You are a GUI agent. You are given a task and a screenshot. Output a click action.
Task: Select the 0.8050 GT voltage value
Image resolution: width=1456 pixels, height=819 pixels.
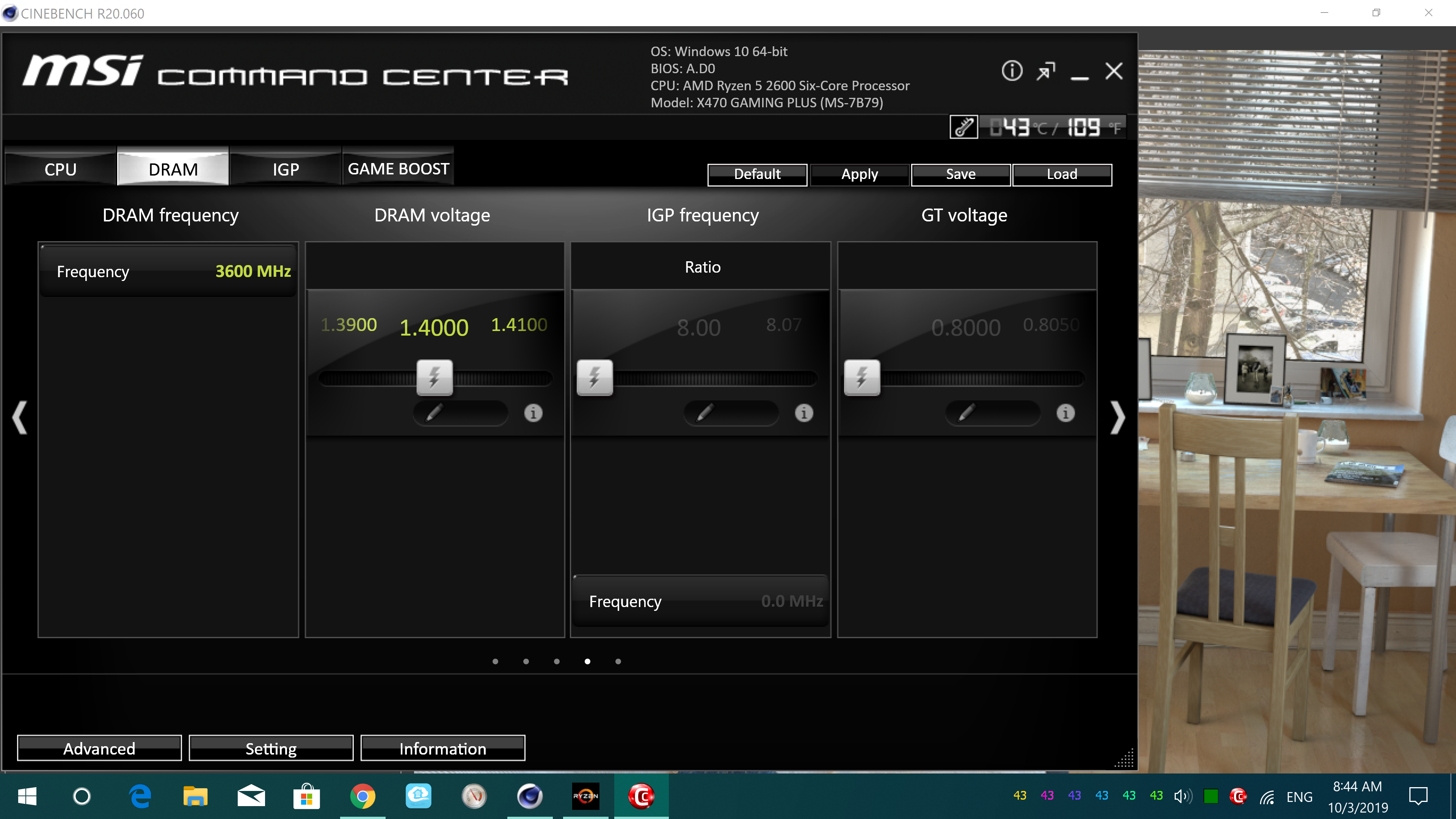pyautogui.click(x=1051, y=325)
